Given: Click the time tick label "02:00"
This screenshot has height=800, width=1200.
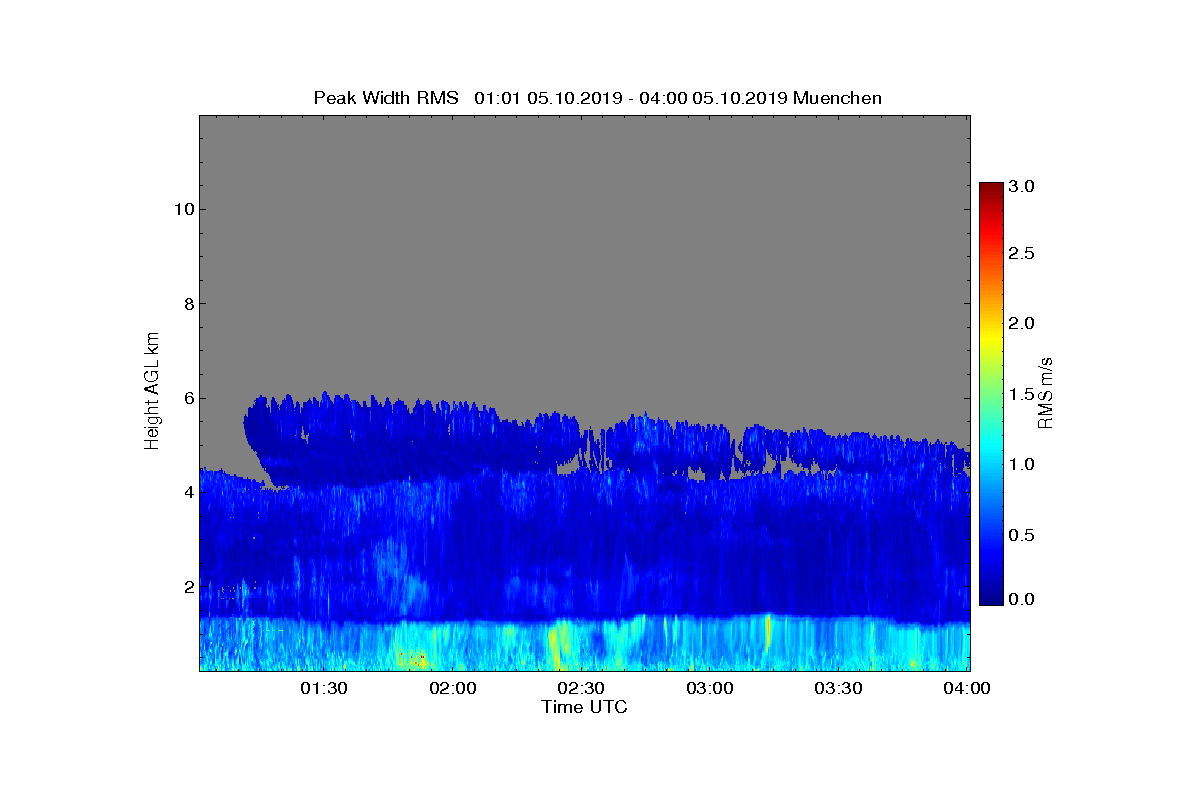Looking at the screenshot, I should click(x=453, y=688).
